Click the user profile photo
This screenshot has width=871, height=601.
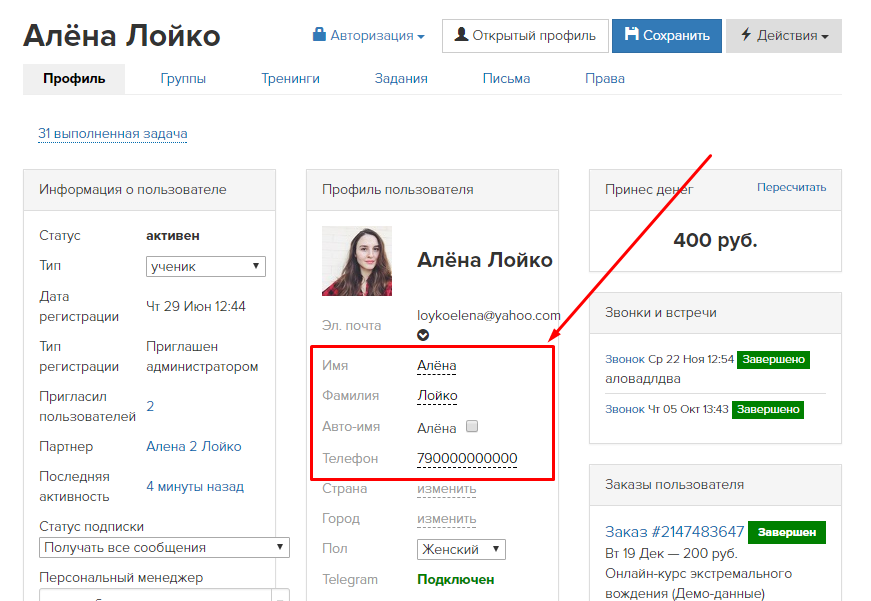(357, 261)
